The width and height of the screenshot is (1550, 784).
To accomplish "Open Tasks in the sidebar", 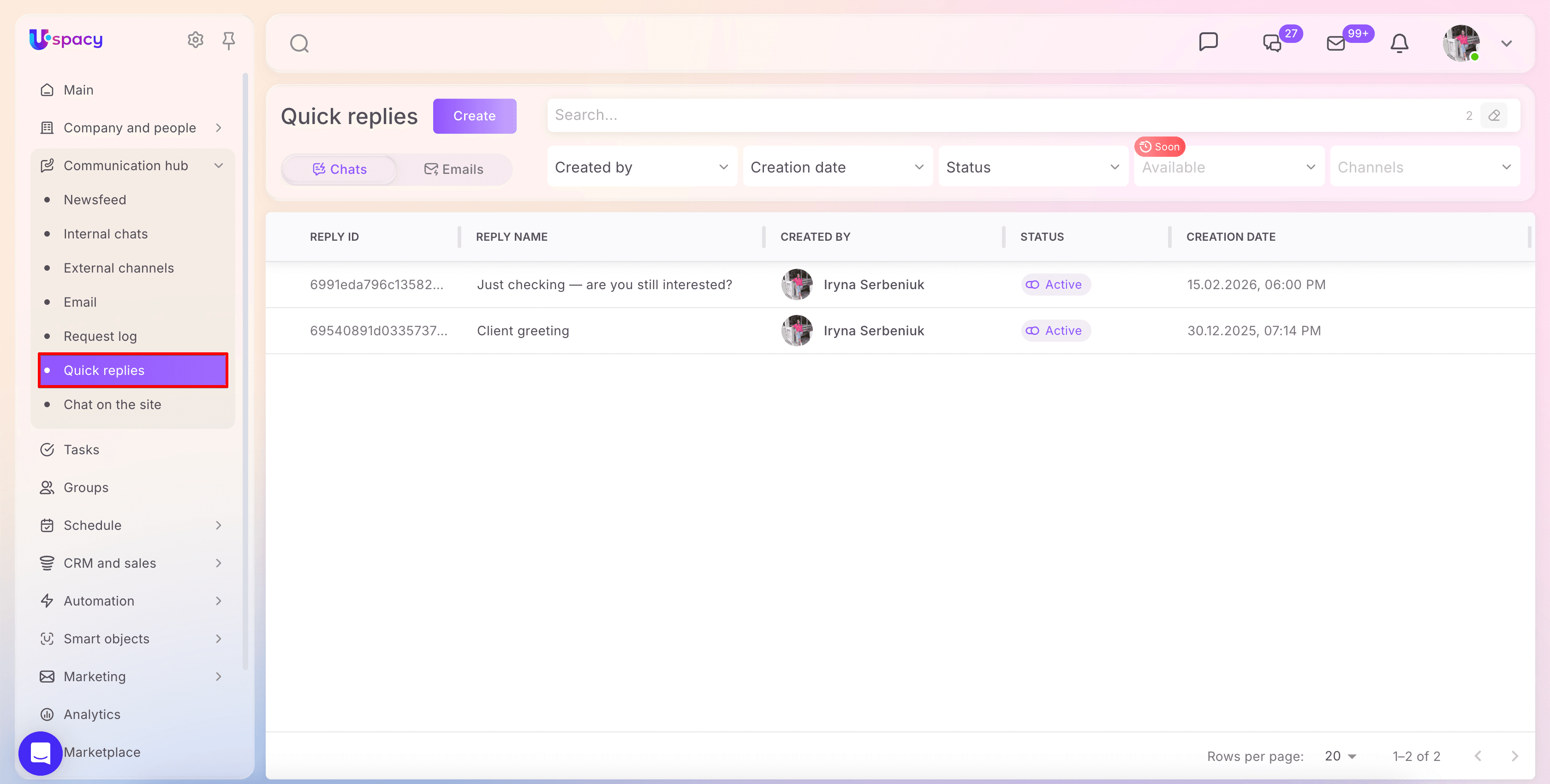I will pos(132,450).
